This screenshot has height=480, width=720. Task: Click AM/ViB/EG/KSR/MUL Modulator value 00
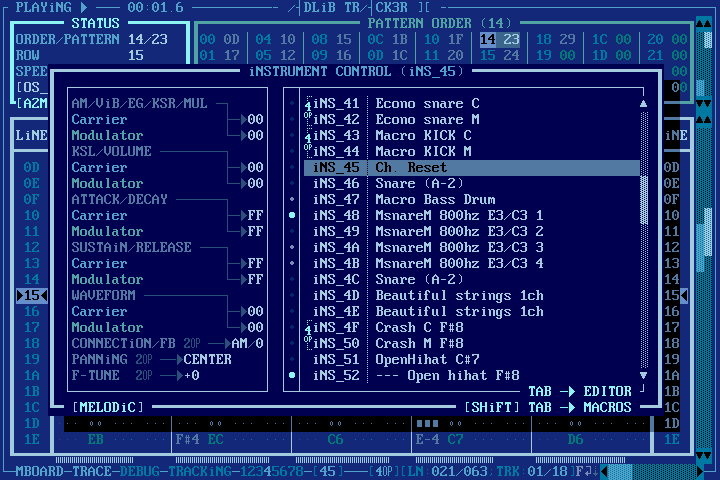(x=255, y=136)
